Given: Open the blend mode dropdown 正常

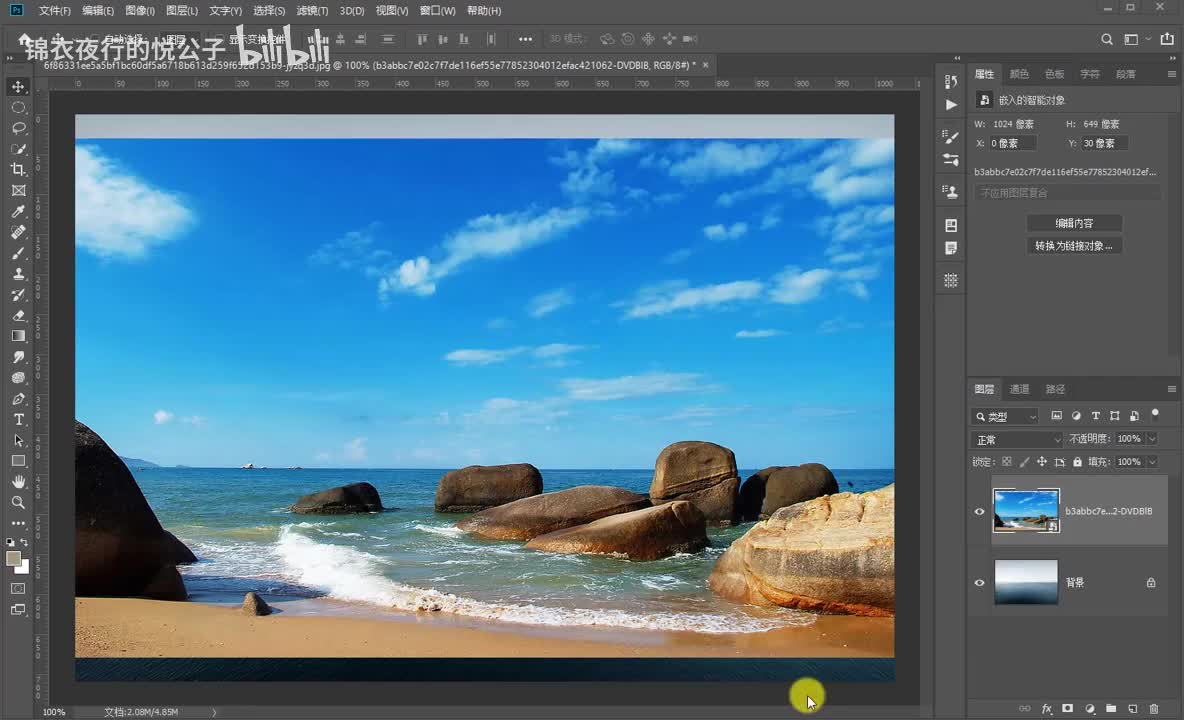Looking at the screenshot, I should click(1018, 440).
